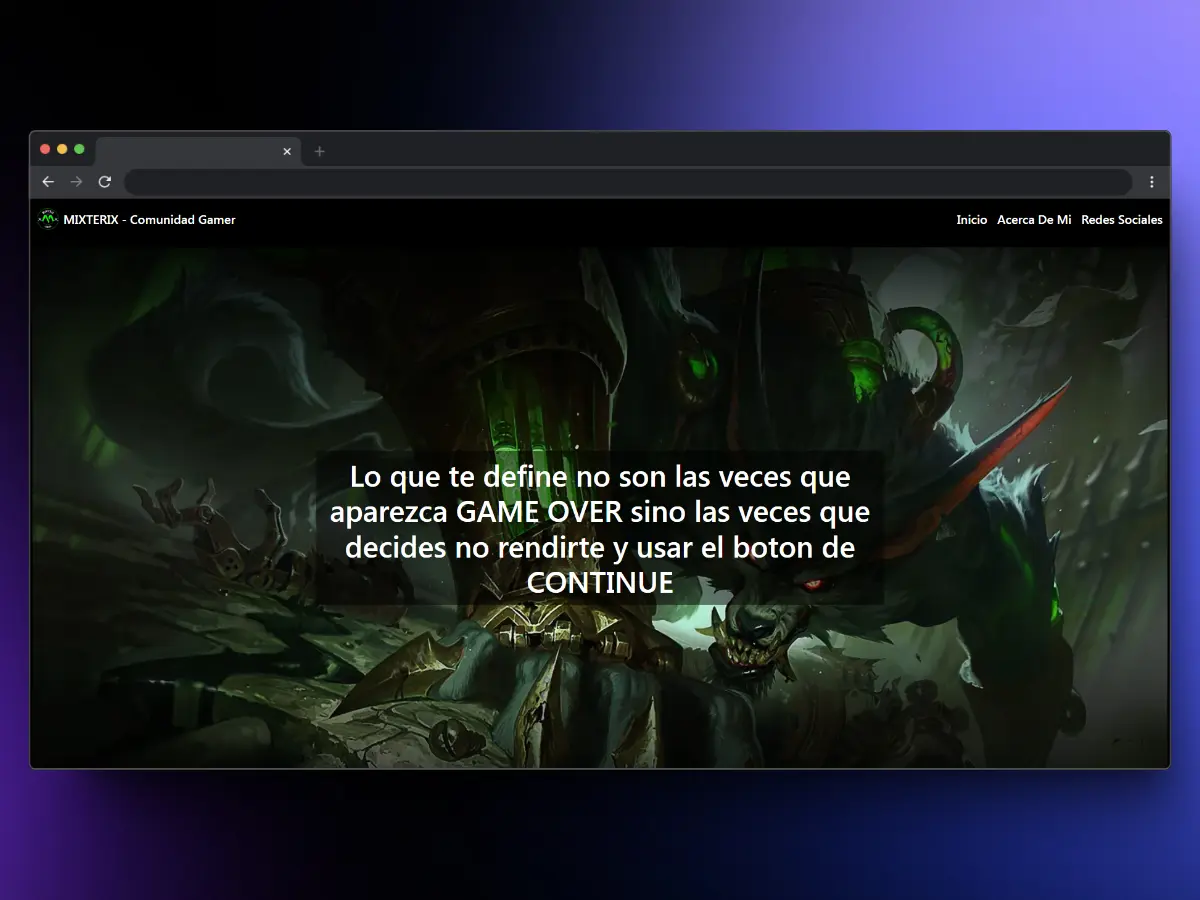The height and width of the screenshot is (900, 1200).
Task: Maximize the window with the green button
Action: [x=79, y=149]
